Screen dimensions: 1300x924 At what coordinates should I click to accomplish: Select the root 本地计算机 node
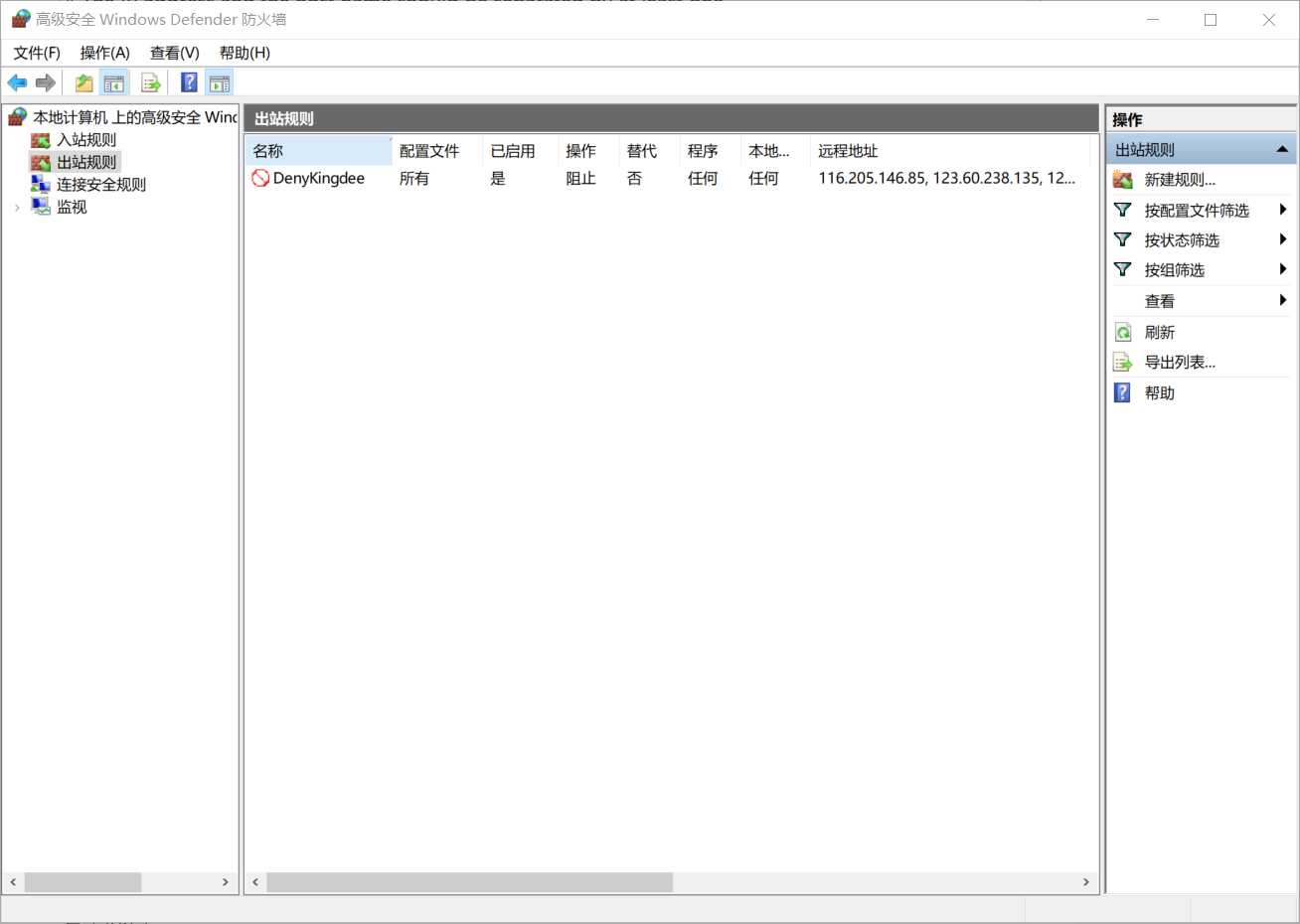[135, 117]
